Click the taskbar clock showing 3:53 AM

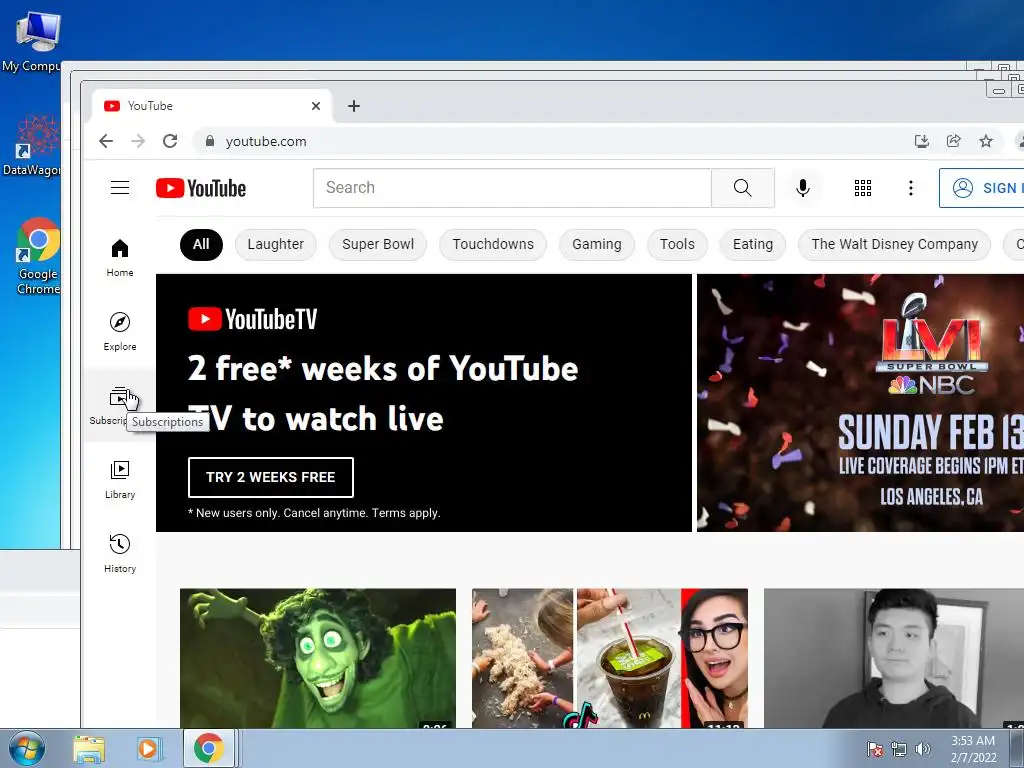coord(973,749)
